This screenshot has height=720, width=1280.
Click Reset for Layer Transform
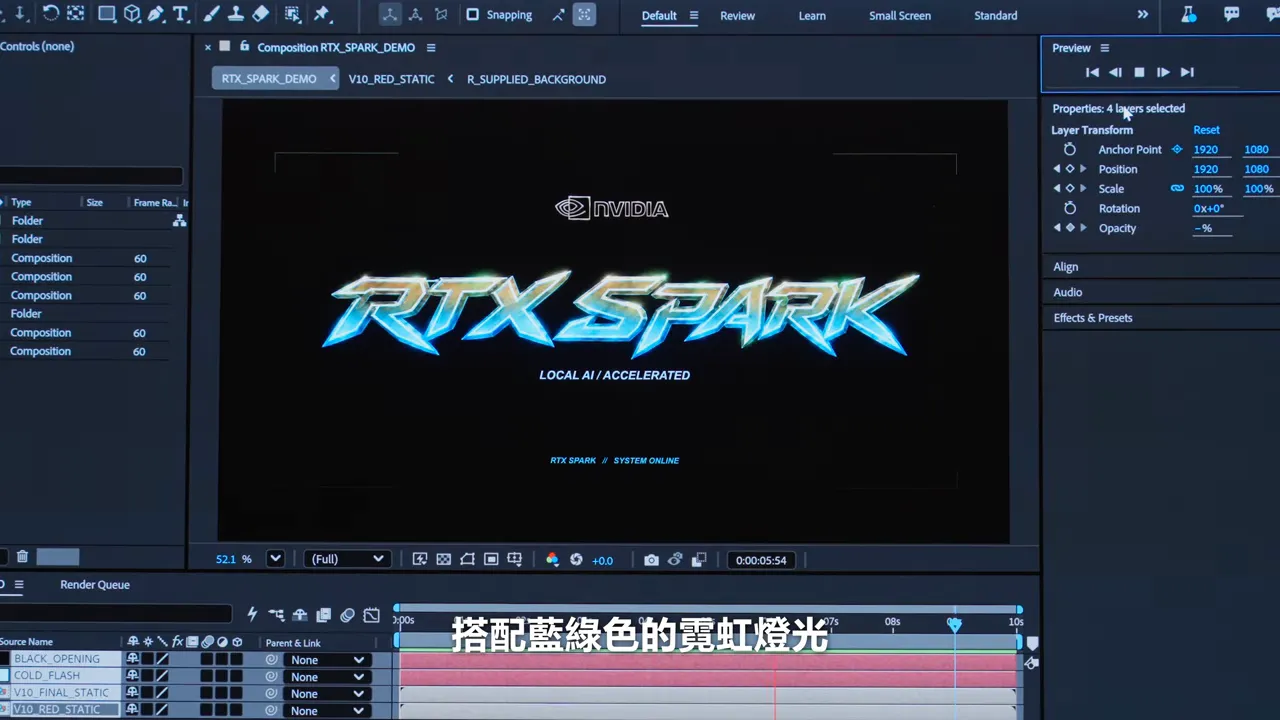click(1206, 130)
